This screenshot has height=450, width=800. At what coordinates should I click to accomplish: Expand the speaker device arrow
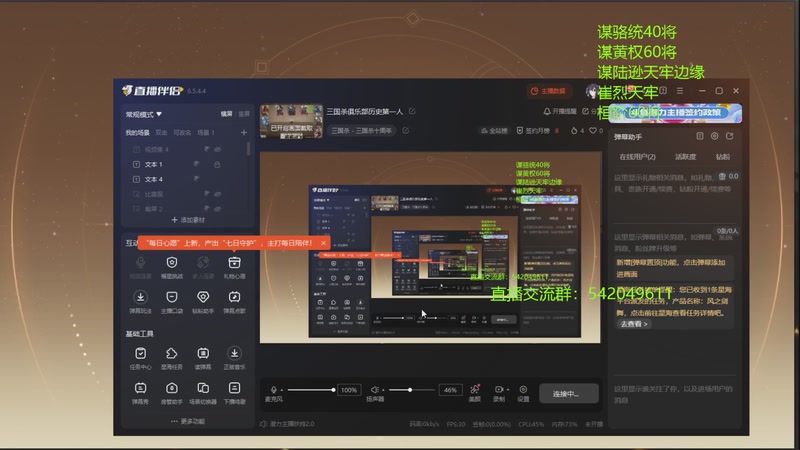coord(383,390)
